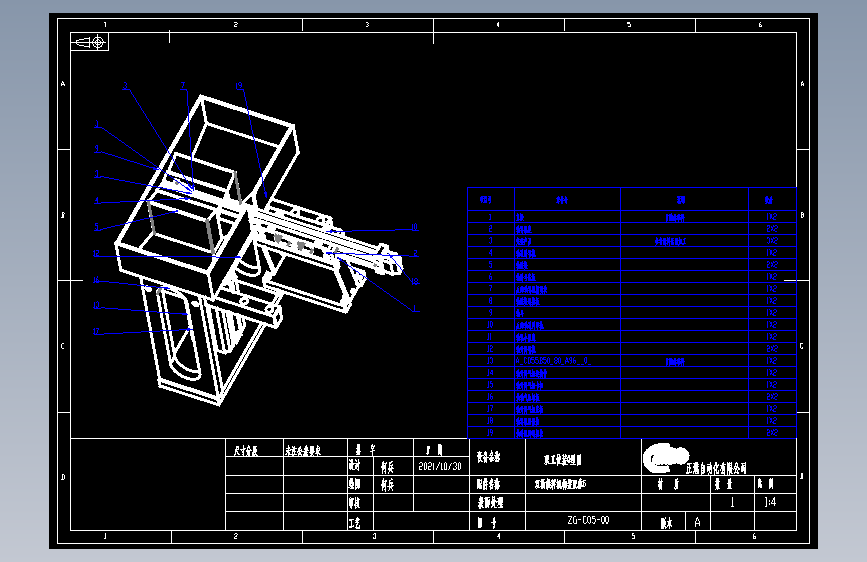This screenshot has width=867, height=562.
Task: Click balloon number 19 above the assembly view
Action: pos(239,86)
